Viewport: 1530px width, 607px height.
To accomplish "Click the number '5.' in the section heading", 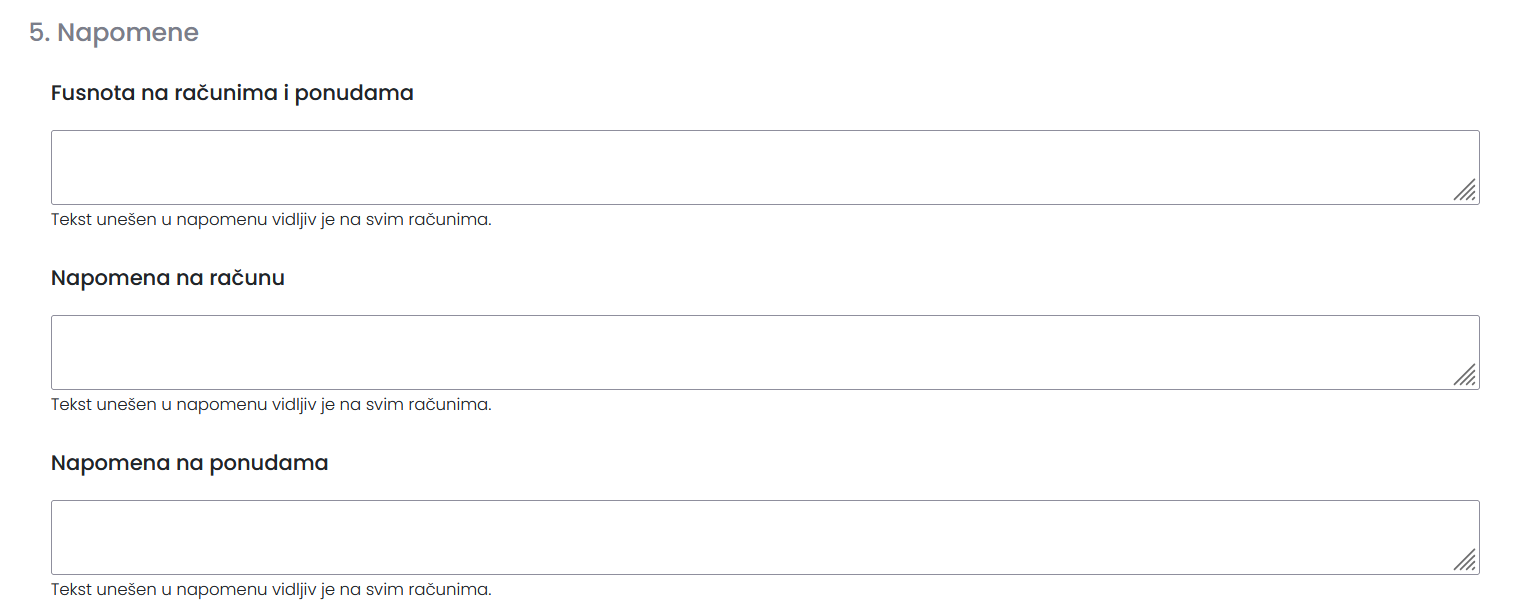I will click(x=39, y=33).
